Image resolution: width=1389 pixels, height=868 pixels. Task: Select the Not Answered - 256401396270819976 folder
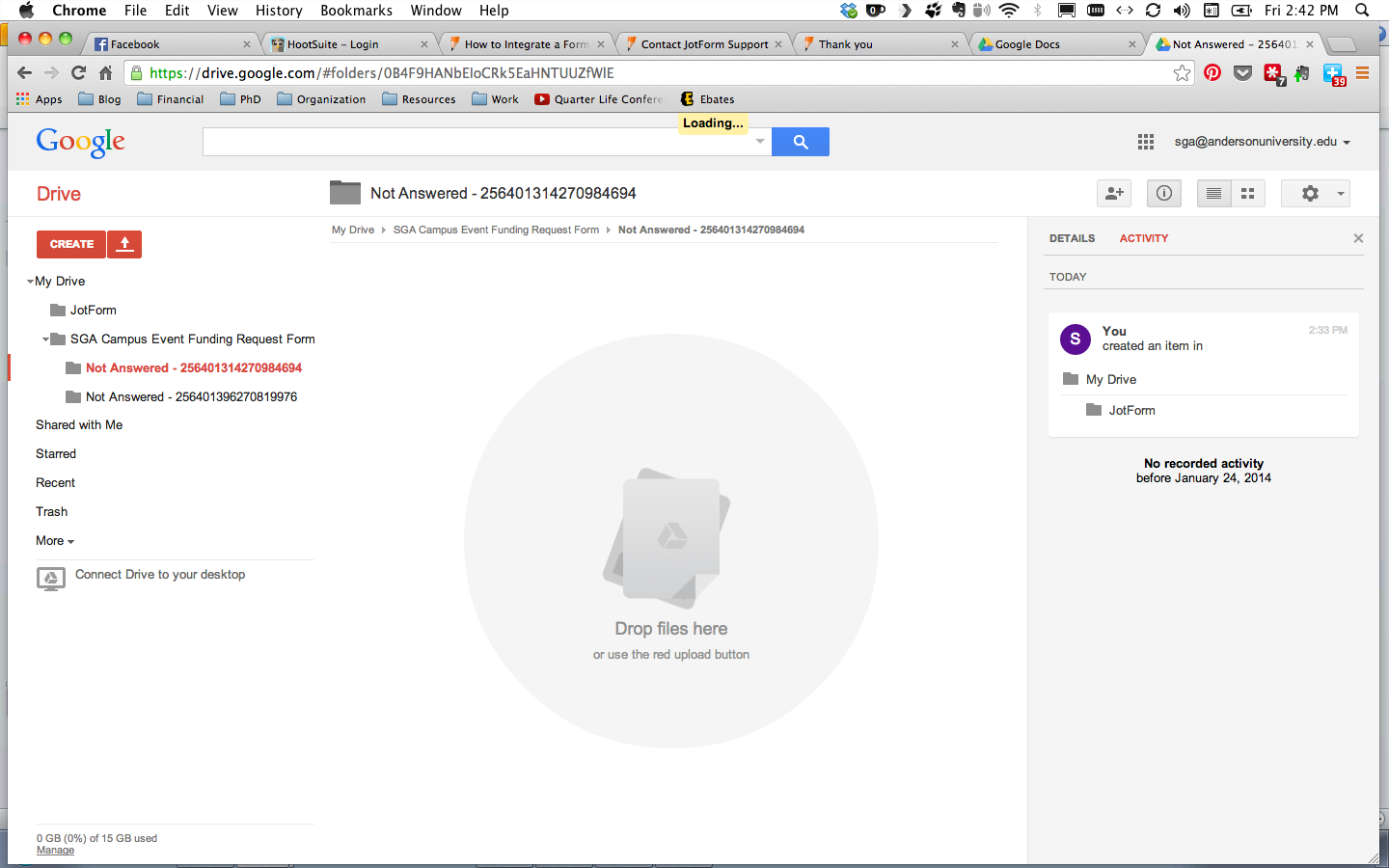(x=191, y=396)
